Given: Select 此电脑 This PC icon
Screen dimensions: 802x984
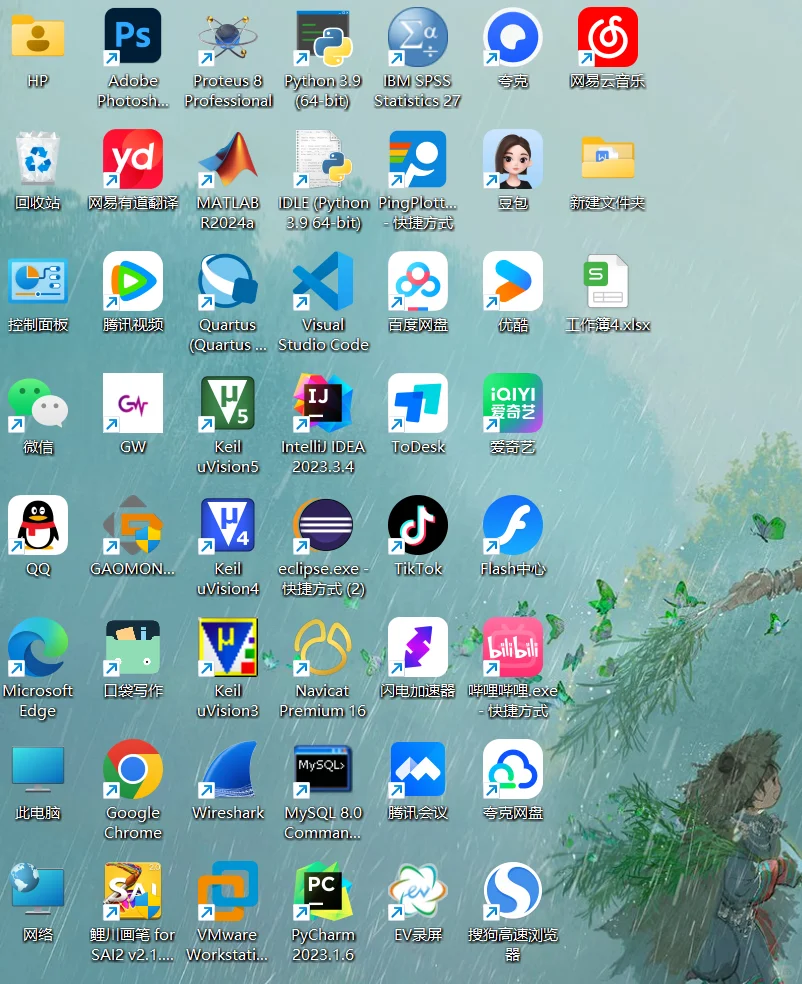Looking at the screenshot, I should point(38,769).
